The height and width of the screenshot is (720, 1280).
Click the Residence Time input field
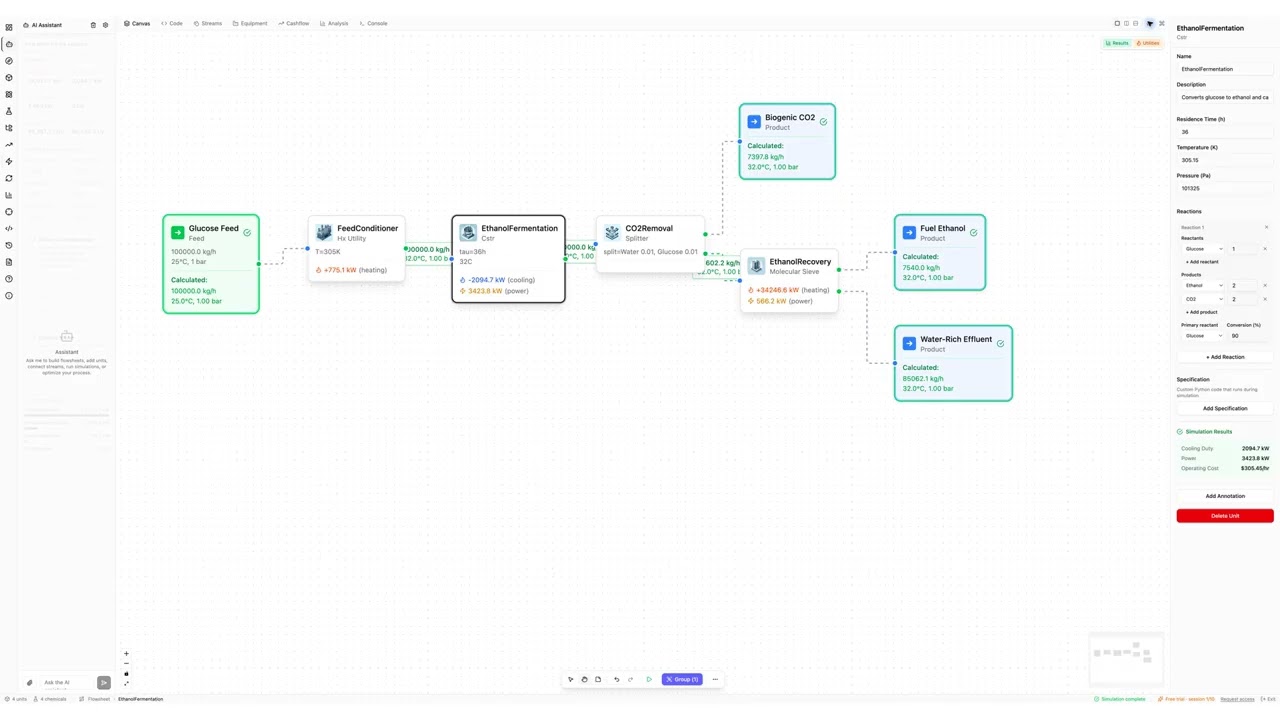point(1225,131)
